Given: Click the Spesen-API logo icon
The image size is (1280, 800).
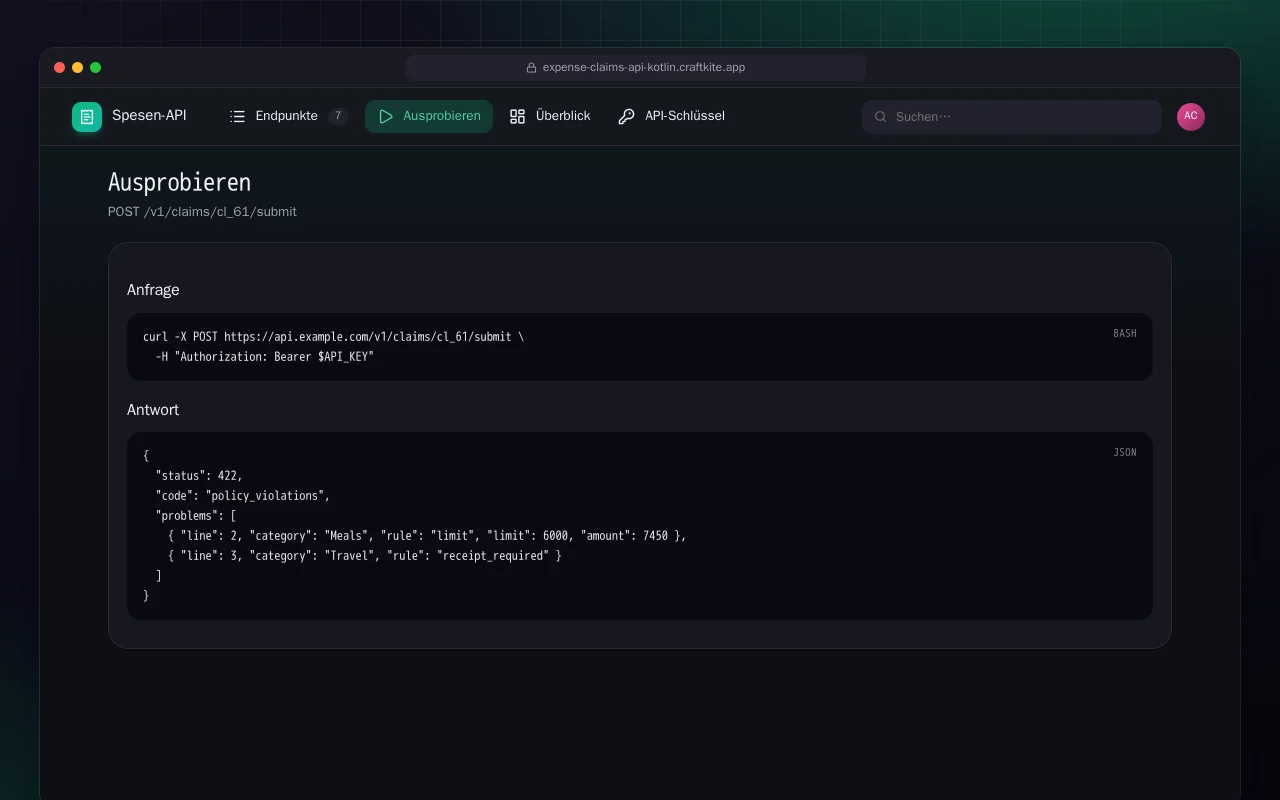Looking at the screenshot, I should 87,117.
